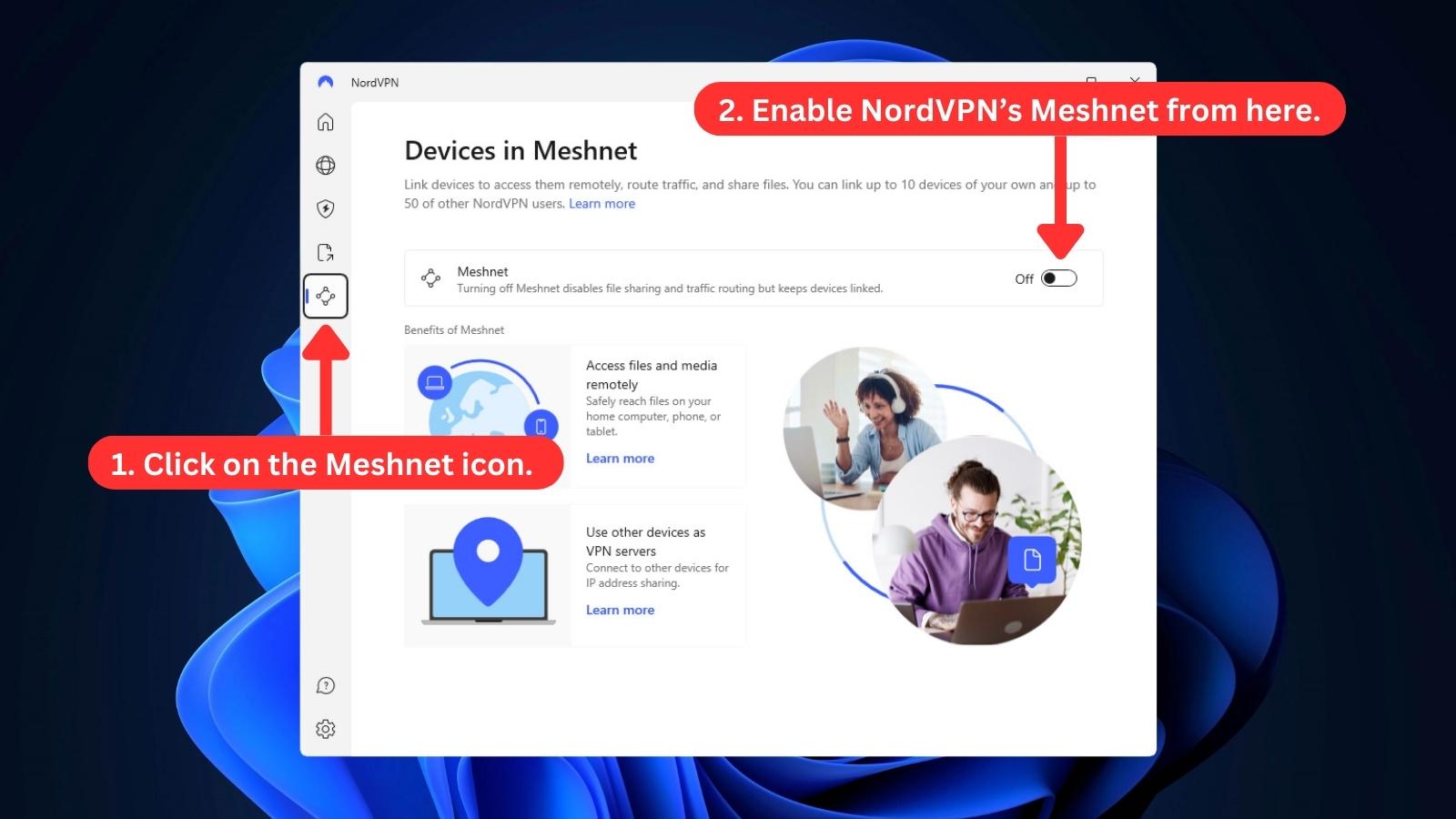1456x819 pixels.
Task: Click the Meshnet row title text
Action: (482, 271)
